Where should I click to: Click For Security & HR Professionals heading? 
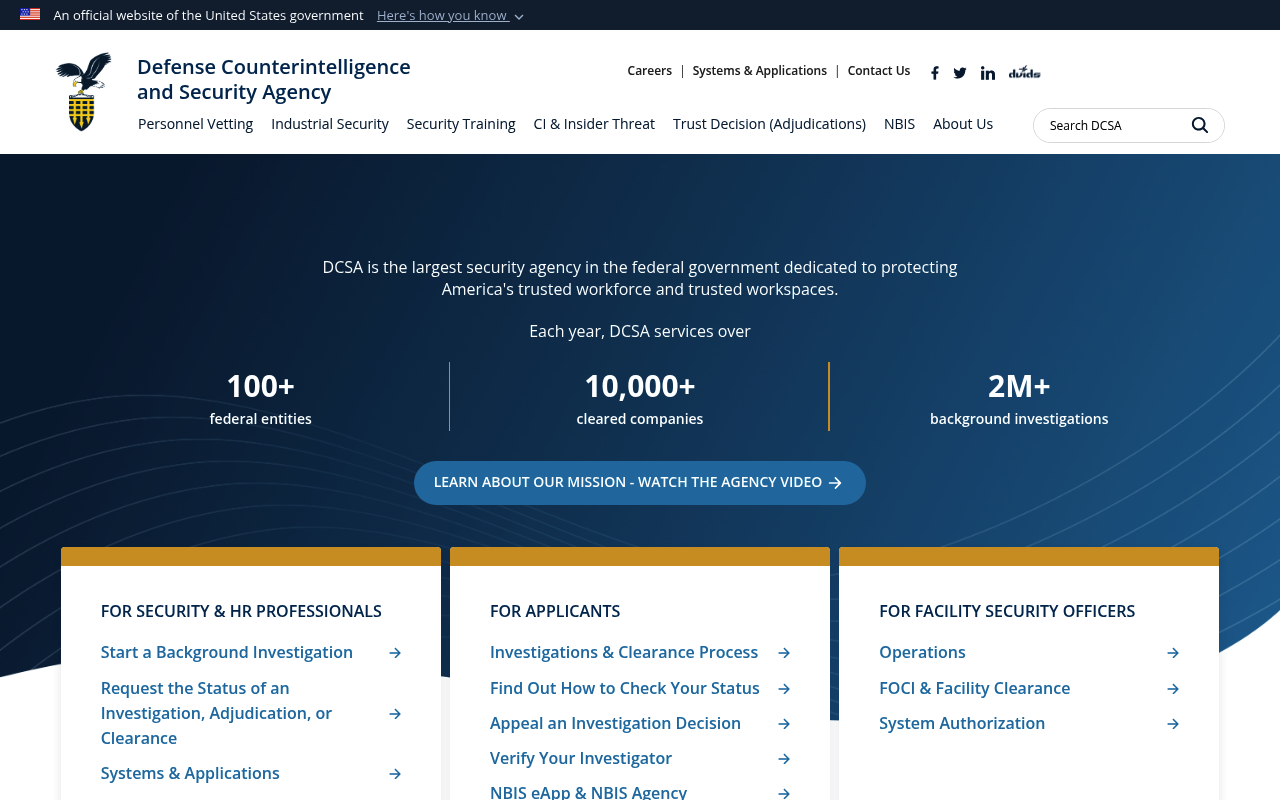pos(241,611)
